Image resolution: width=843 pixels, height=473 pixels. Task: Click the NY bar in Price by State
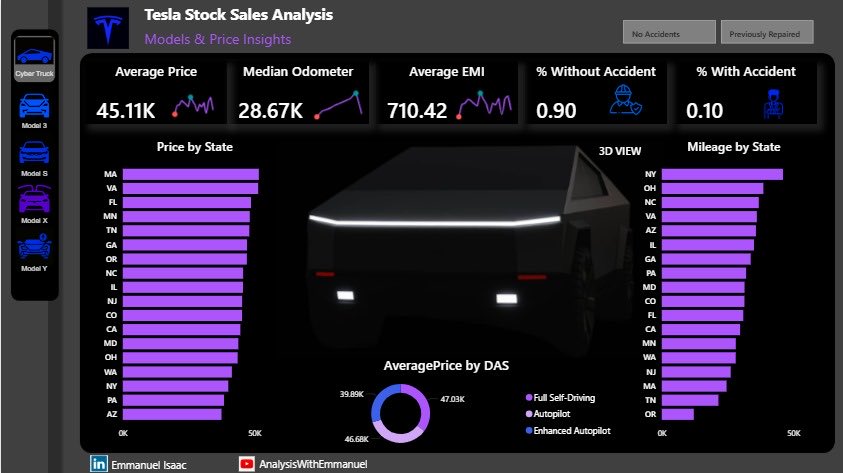tap(175, 386)
